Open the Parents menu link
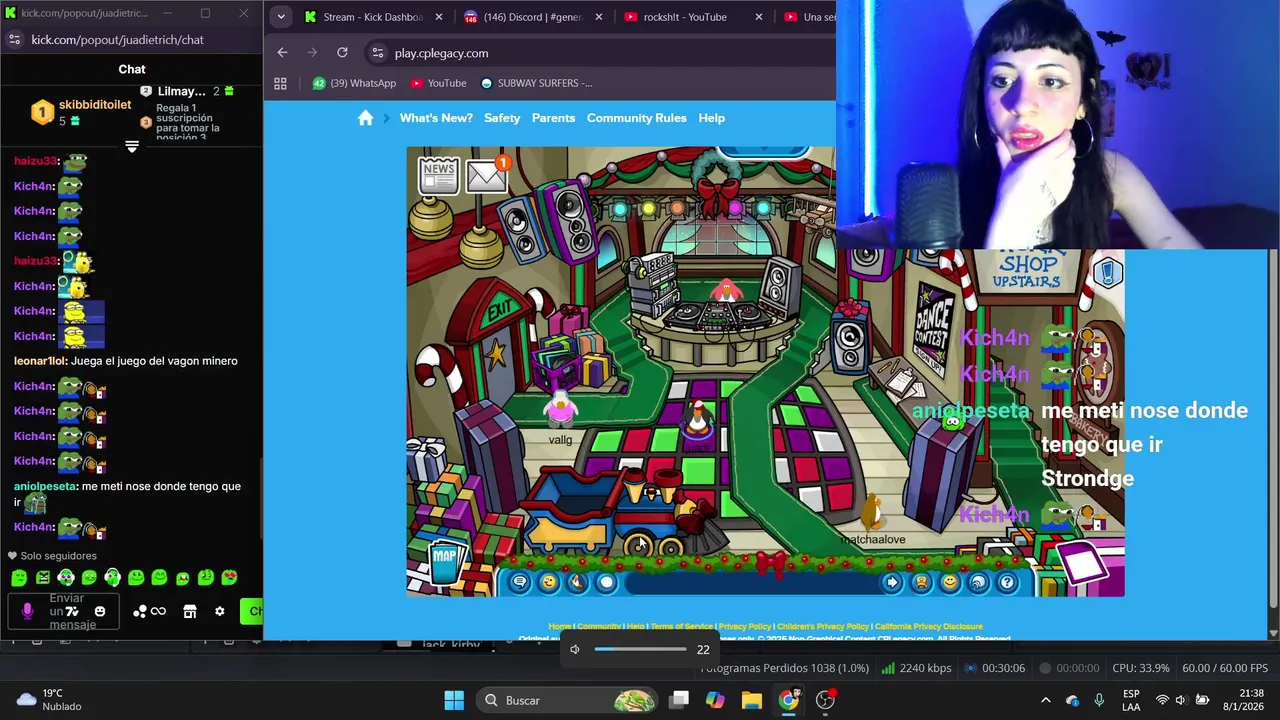The height and width of the screenshot is (720, 1280). (553, 118)
